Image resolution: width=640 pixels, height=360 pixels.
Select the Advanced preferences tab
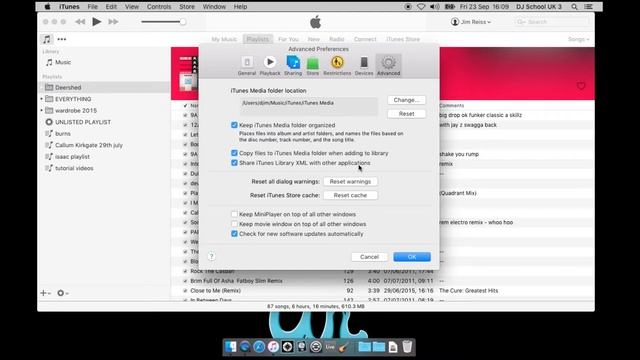click(x=388, y=66)
